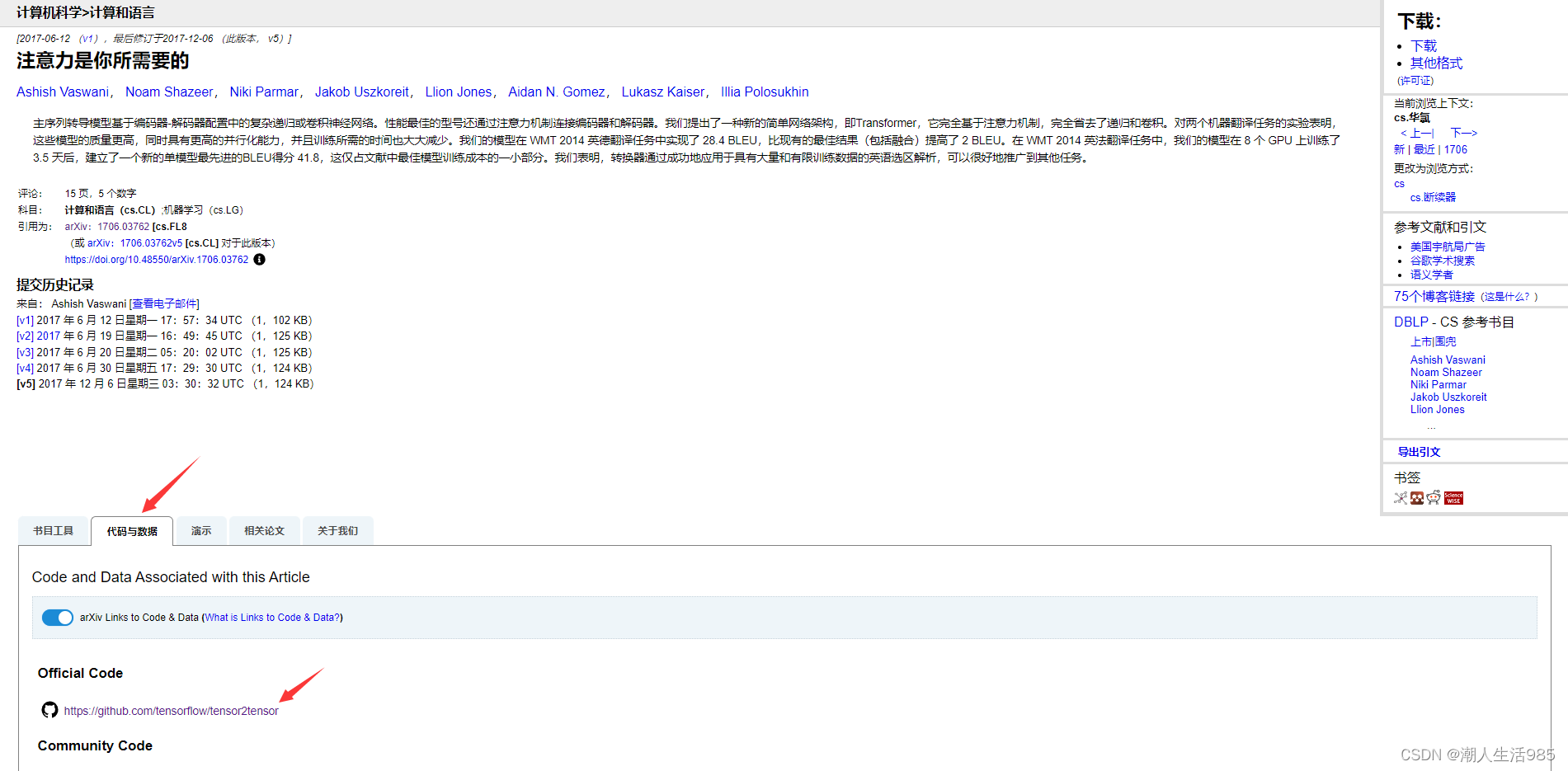Image resolution: width=1568 pixels, height=771 pixels.
Task: Click the DOI info icon
Action: coord(259,260)
